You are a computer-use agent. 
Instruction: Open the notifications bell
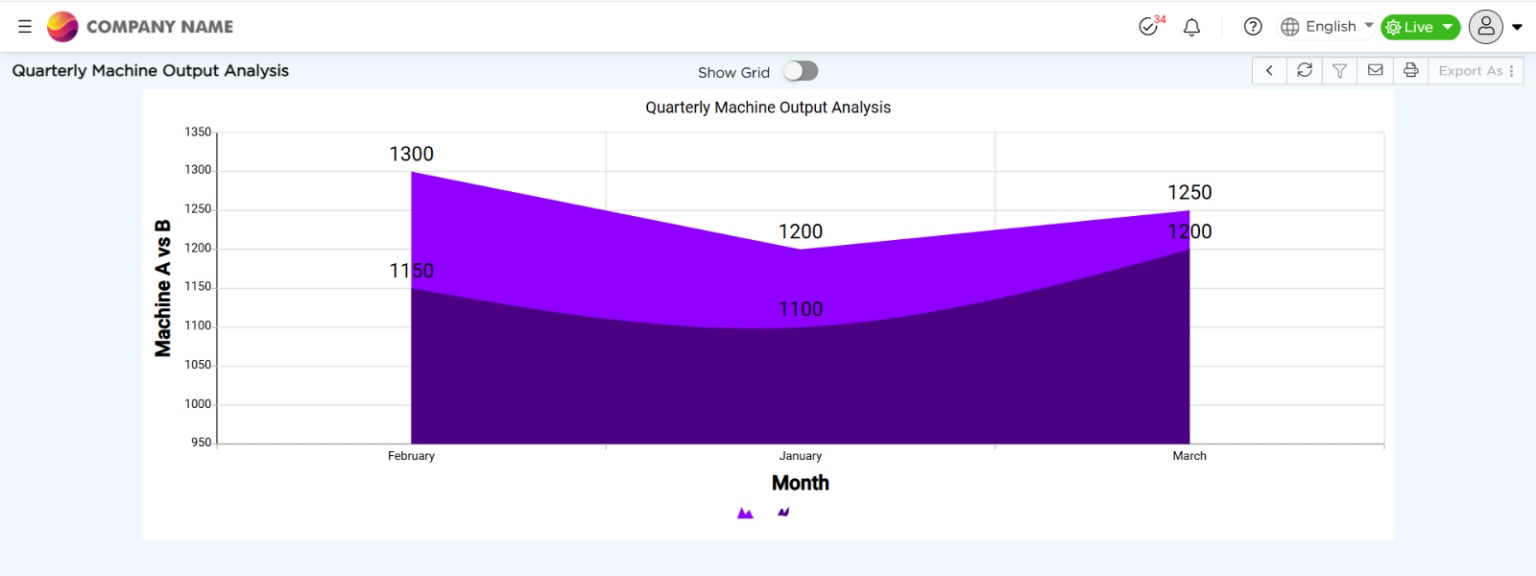pos(1191,26)
